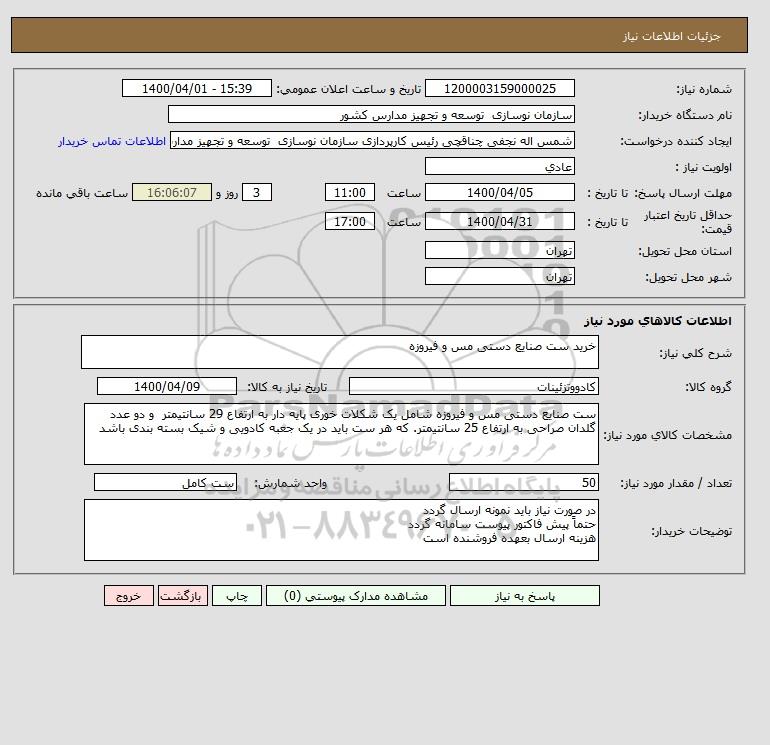The width and height of the screenshot is (770, 745).
Task: Click the unit field 'ست کامل'
Action: coord(165,482)
